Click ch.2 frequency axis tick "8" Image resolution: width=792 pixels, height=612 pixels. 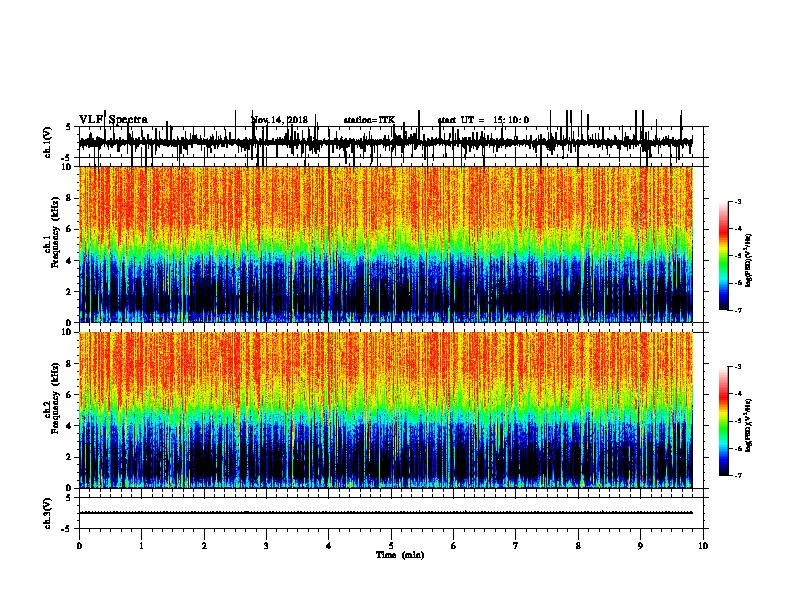(x=69, y=364)
